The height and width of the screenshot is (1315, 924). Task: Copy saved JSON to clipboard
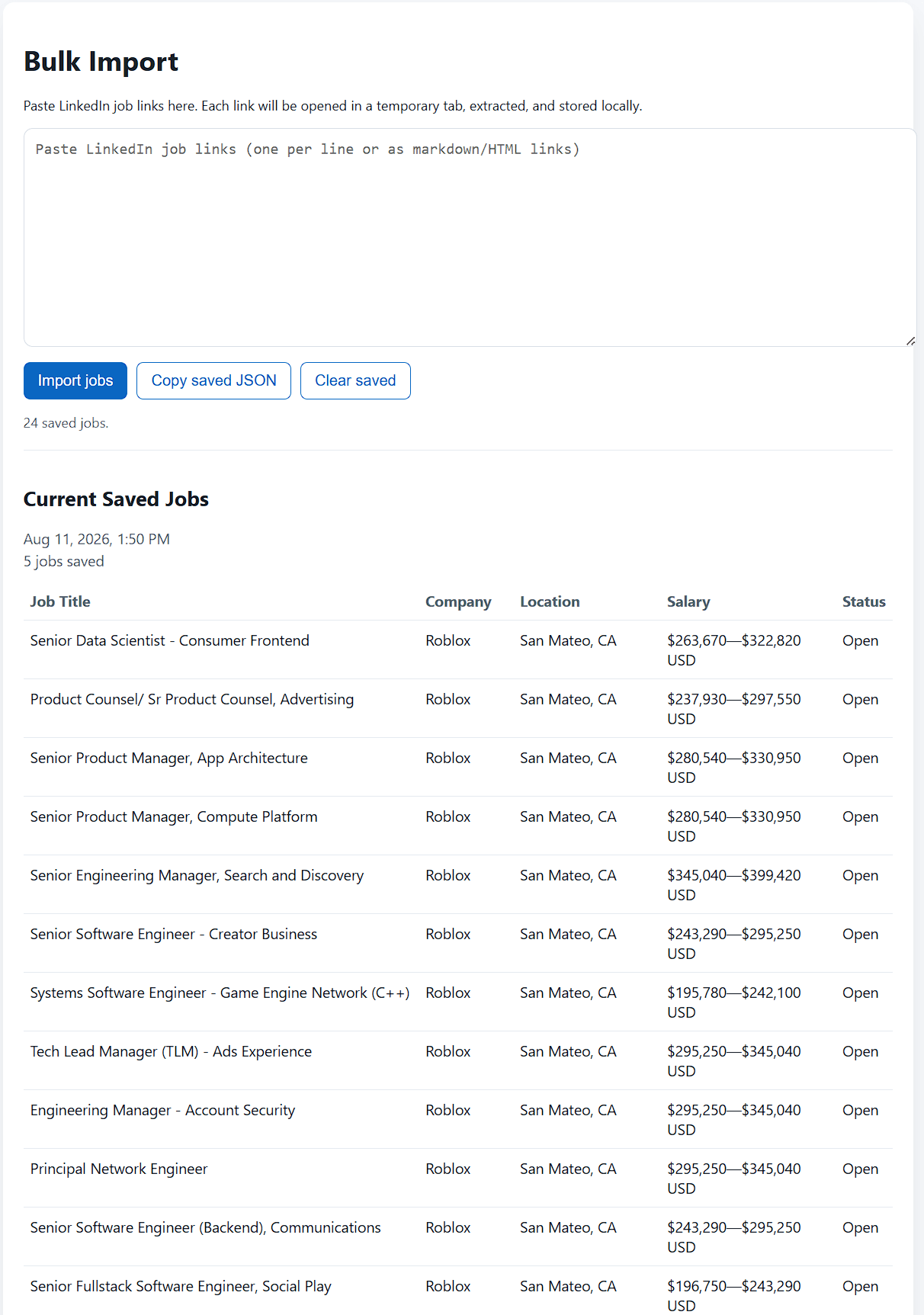click(x=213, y=380)
